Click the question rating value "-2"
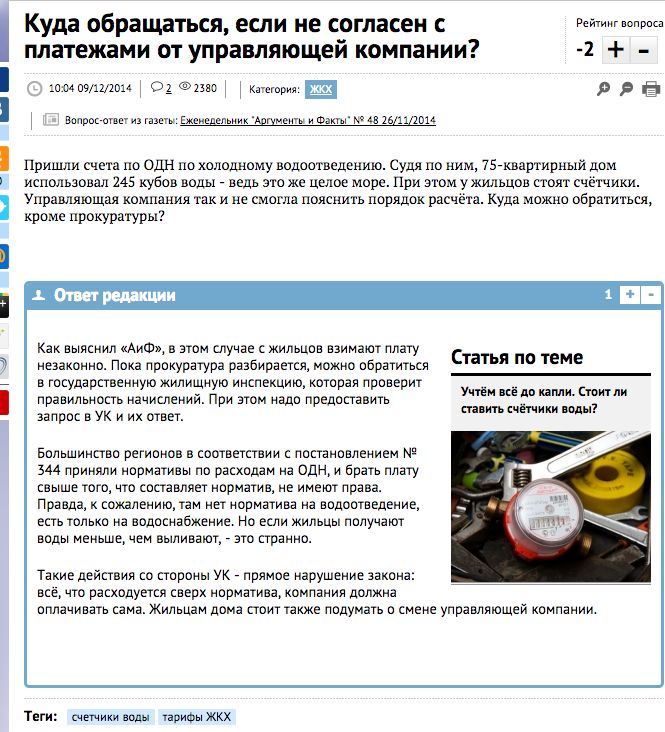 (585, 49)
